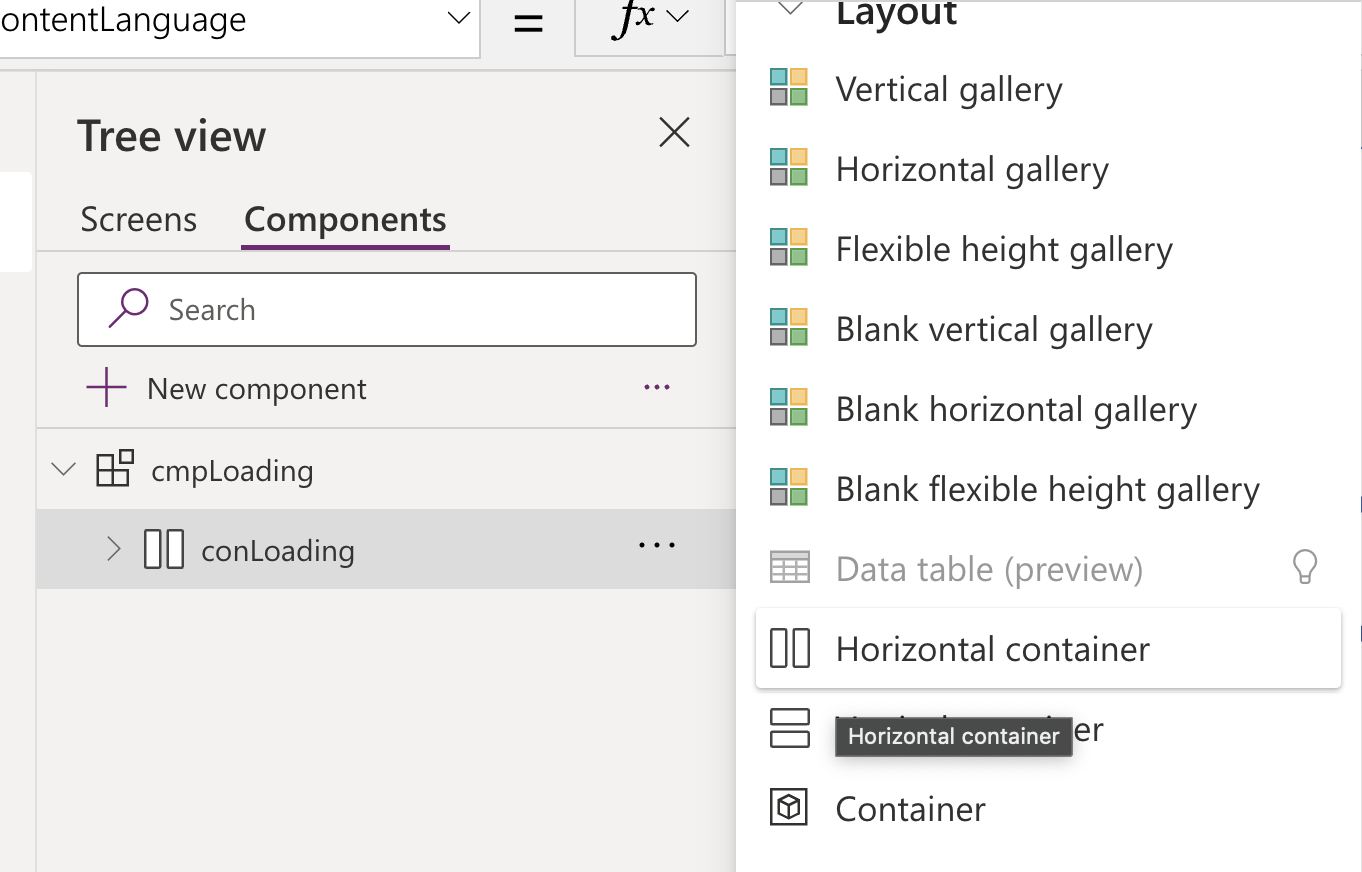This screenshot has width=1362, height=872.
Task: Switch to the Screens tab
Action: [x=138, y=219]
